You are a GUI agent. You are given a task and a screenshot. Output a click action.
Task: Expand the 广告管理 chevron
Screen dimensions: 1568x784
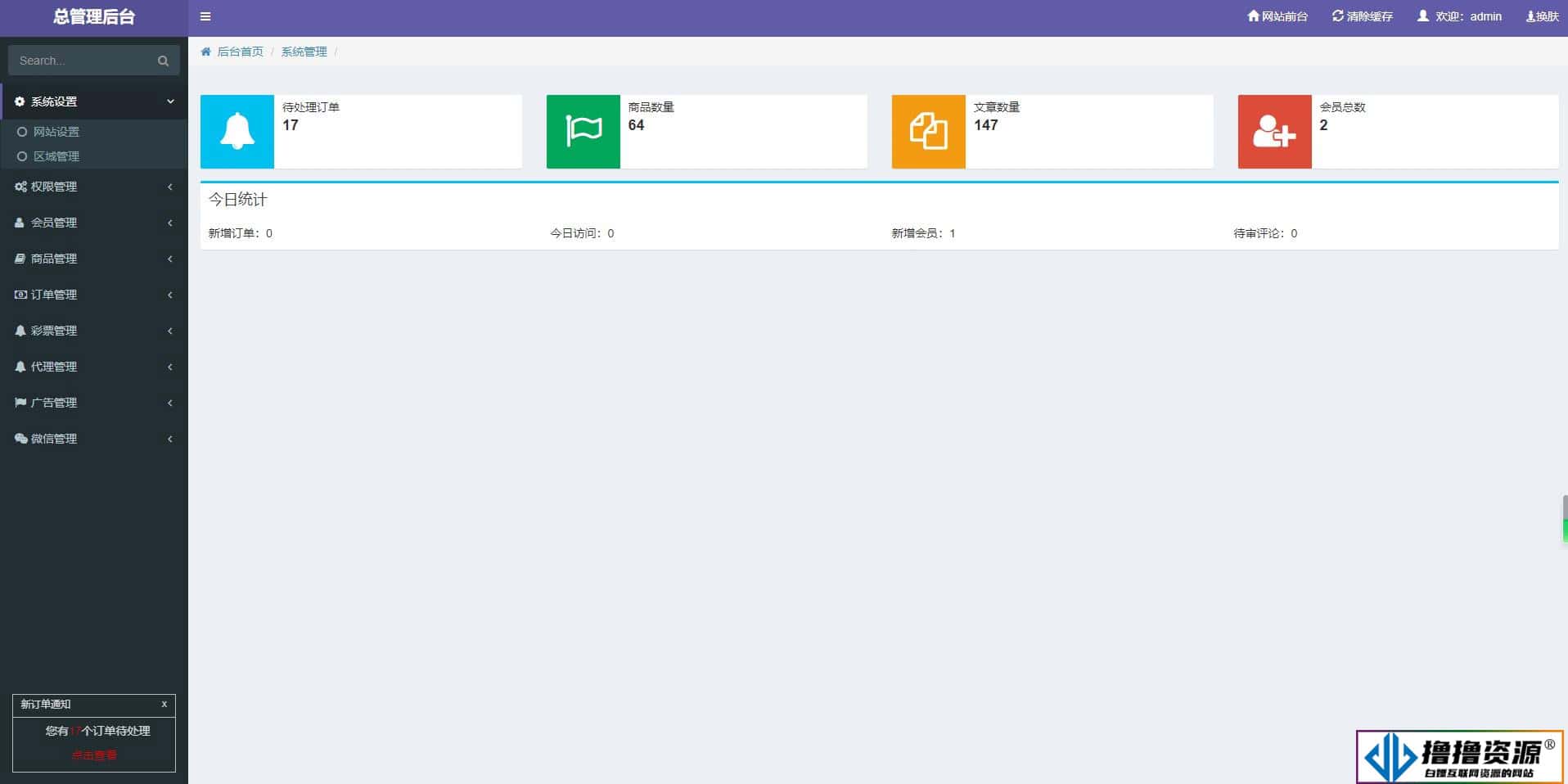[170, 403]
